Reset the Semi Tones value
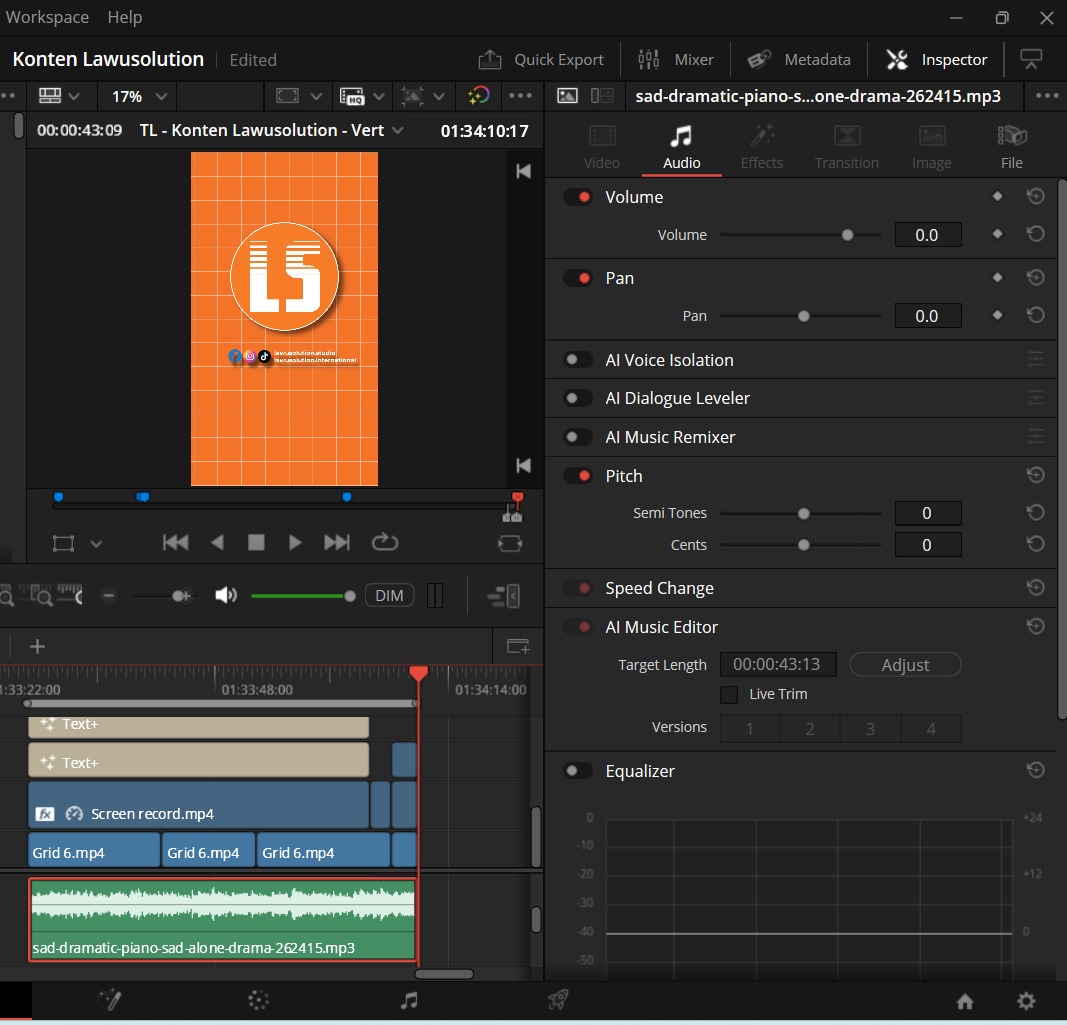1067x1025 pixels. click(1035, 512)
